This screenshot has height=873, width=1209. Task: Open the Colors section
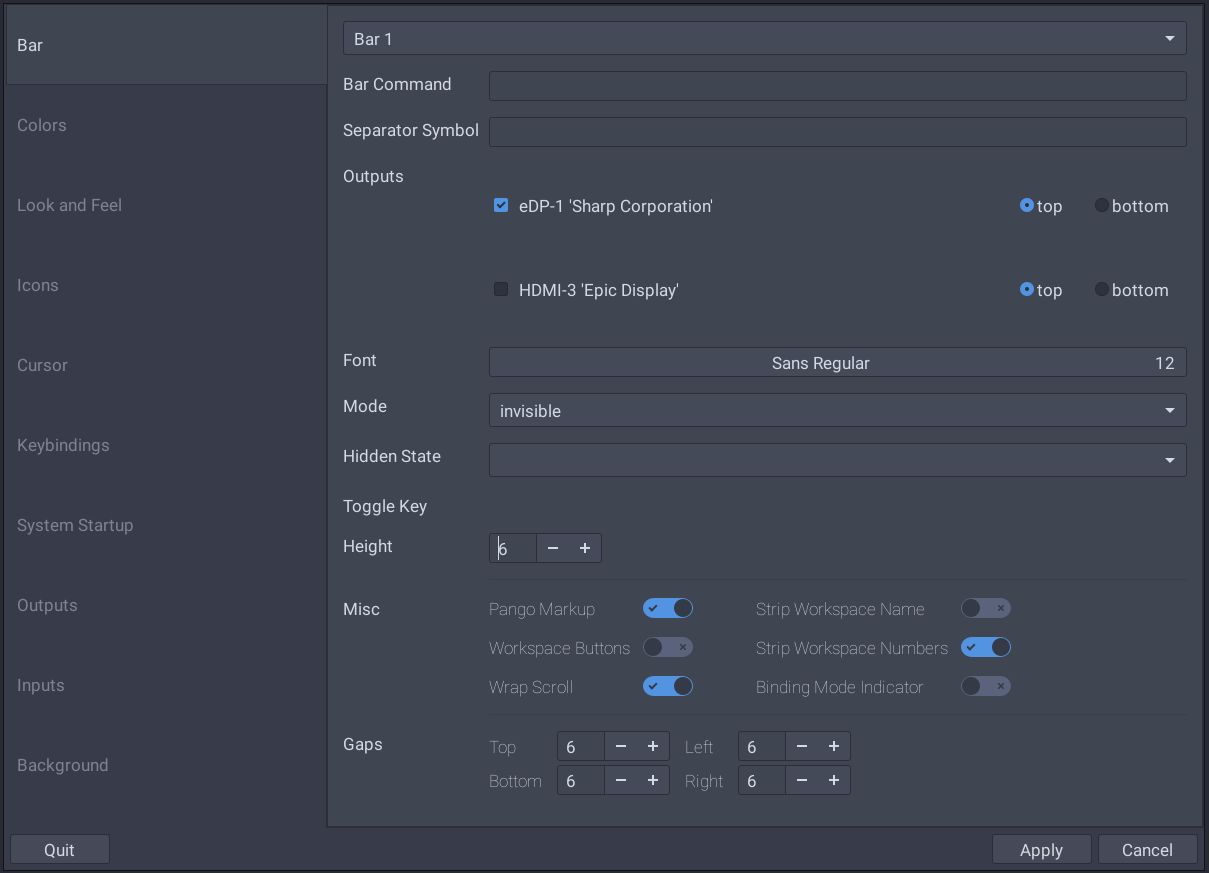41,125
